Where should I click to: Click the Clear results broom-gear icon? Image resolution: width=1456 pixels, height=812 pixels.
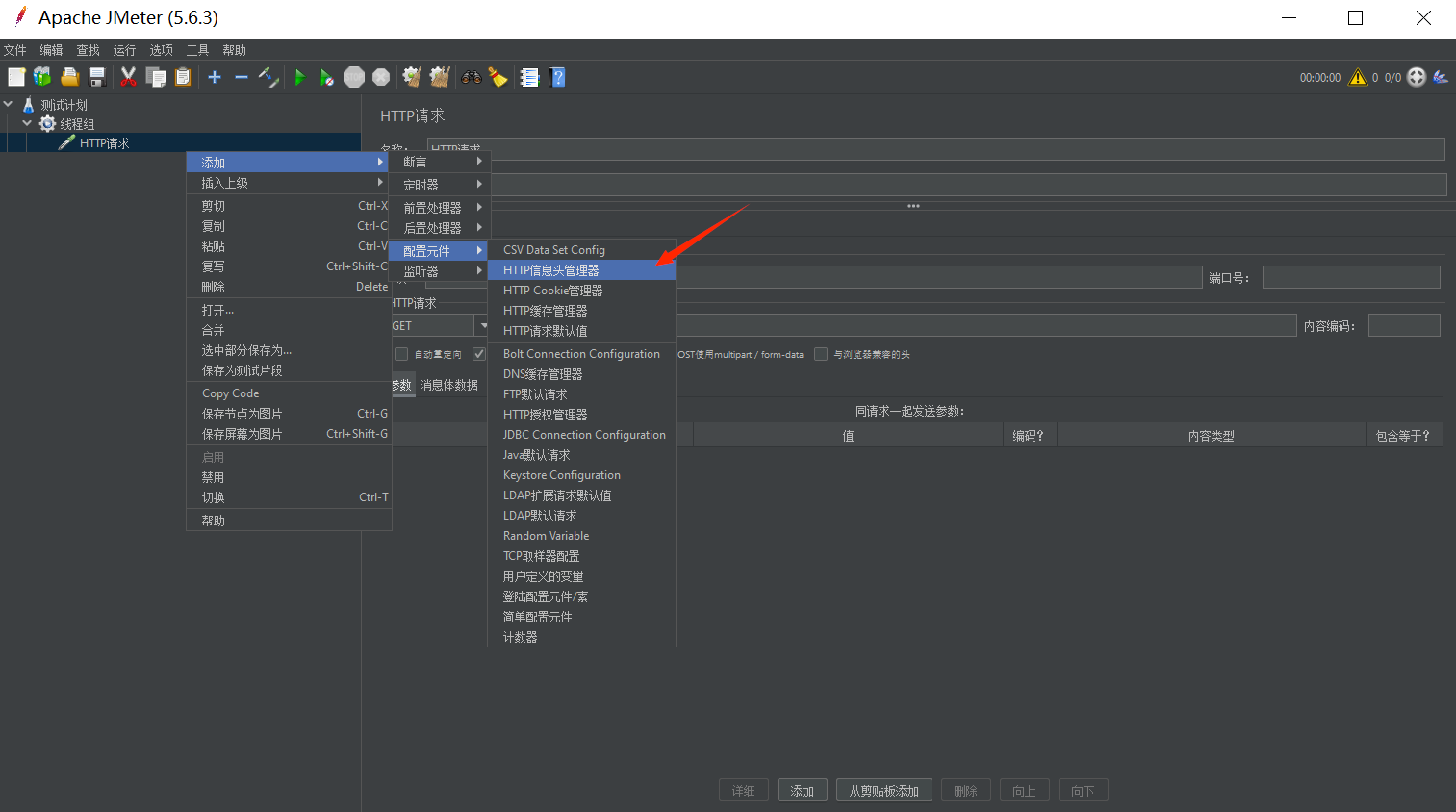[x=412, y=77]
